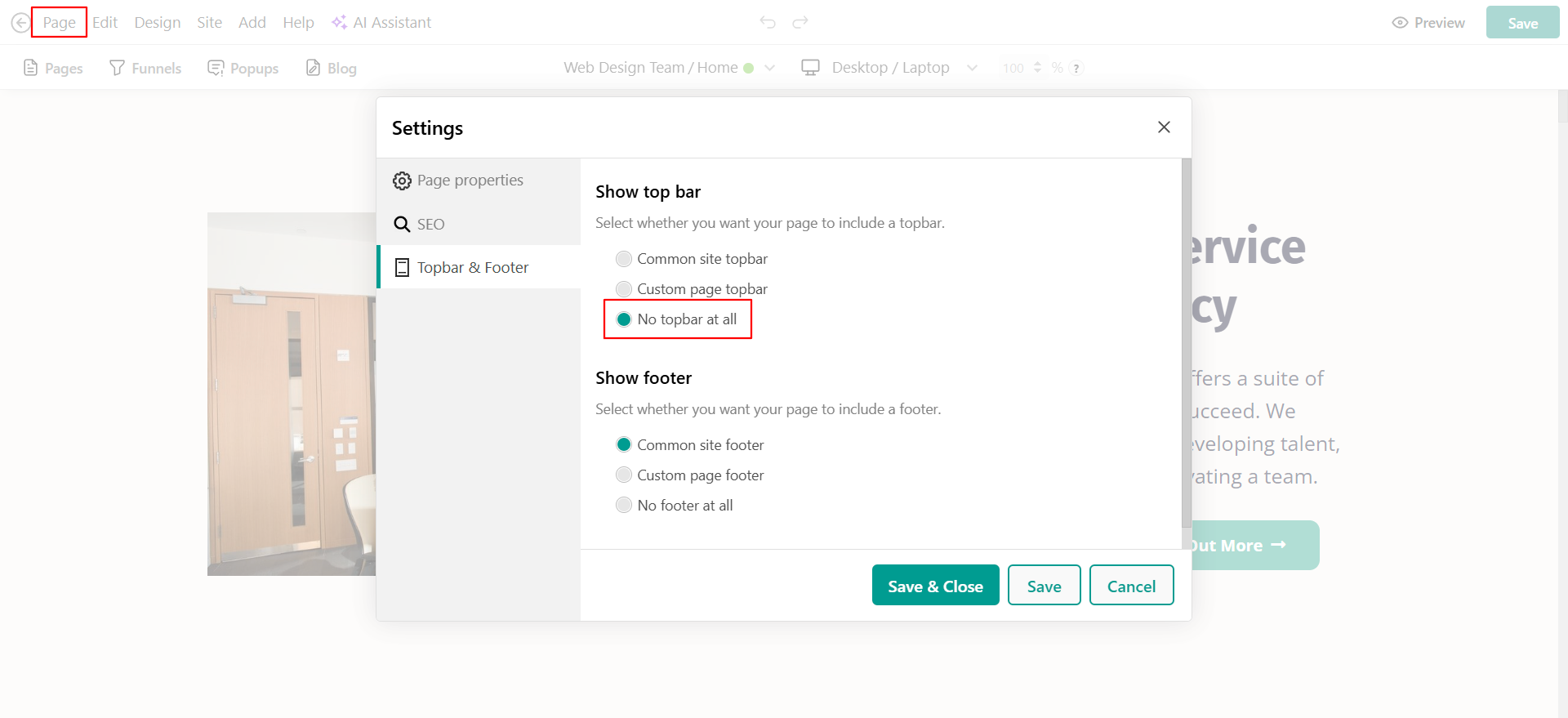Close the Settings dialog
This screenshot has height=718, width=1568.
click(1164, 127)
